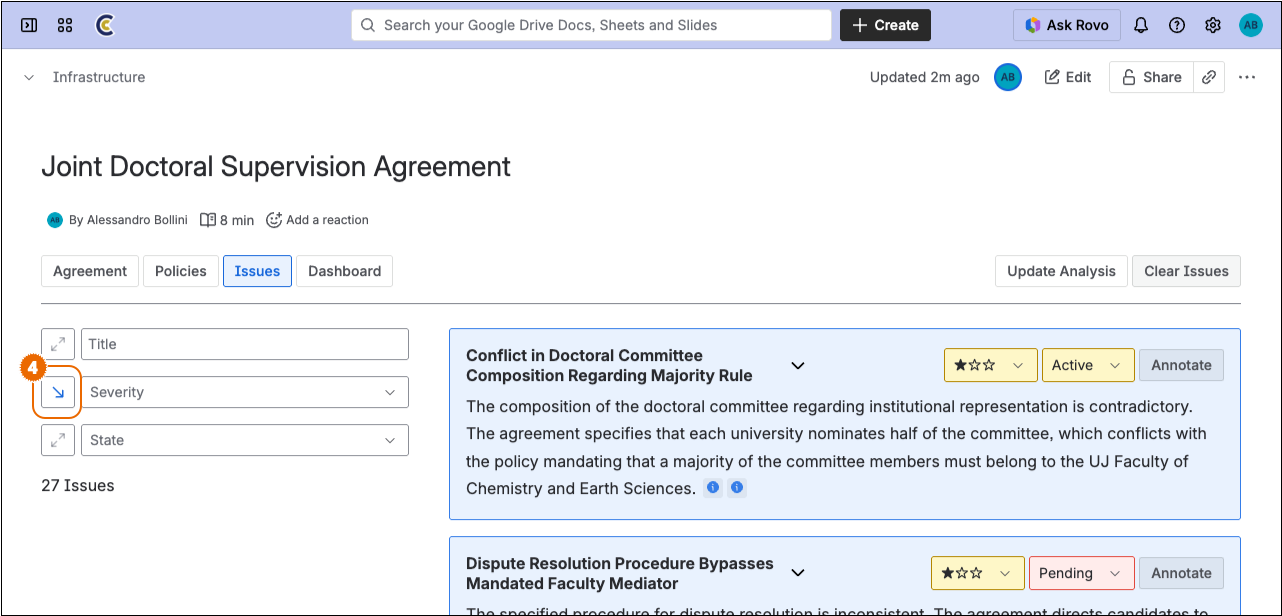
Task: Open more actions ellipsis menu
Action: [1247, 77]
